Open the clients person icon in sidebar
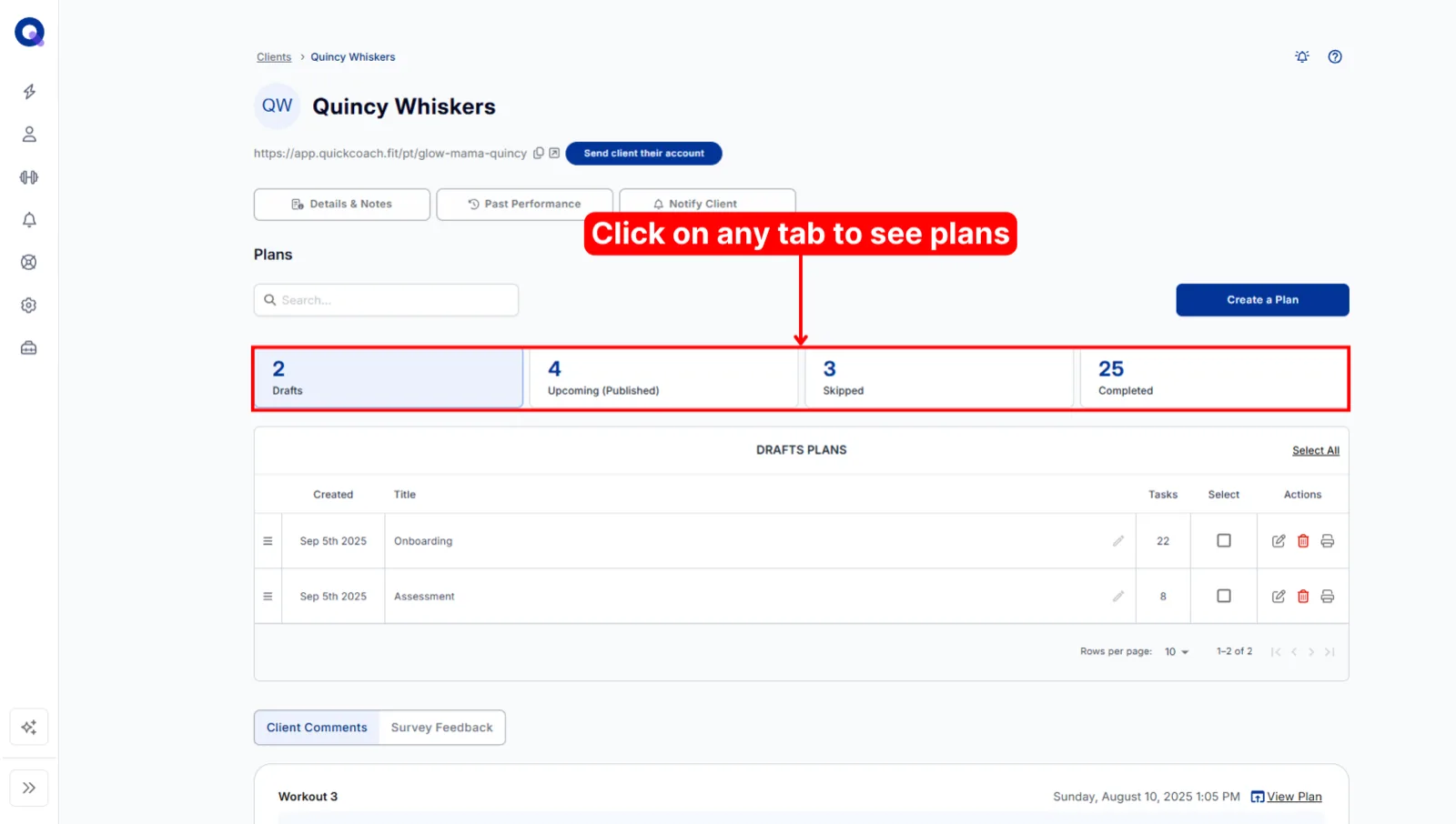 point(29,135)
